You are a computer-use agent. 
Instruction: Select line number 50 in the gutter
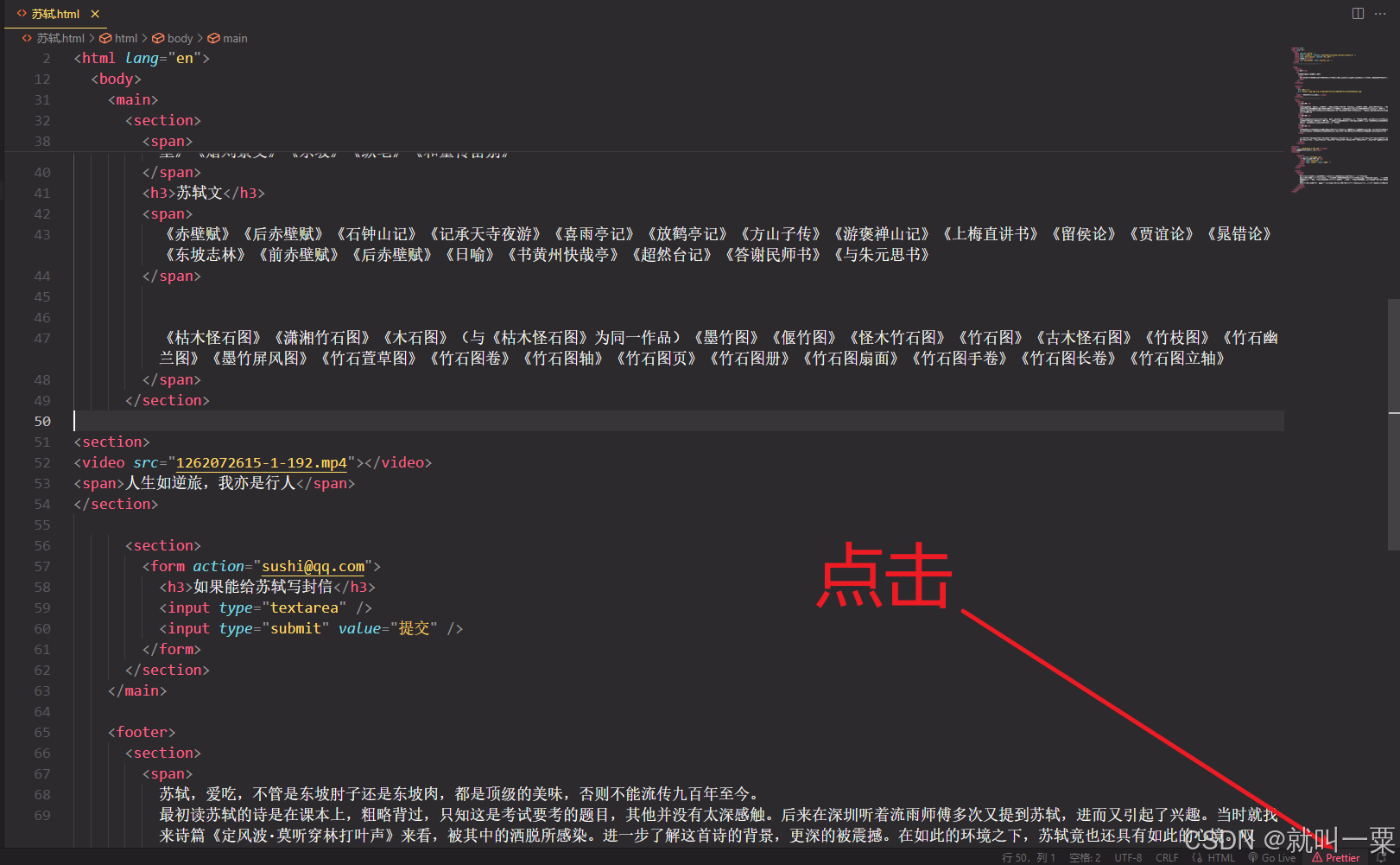pyautogui.click(x=42, y=421)
